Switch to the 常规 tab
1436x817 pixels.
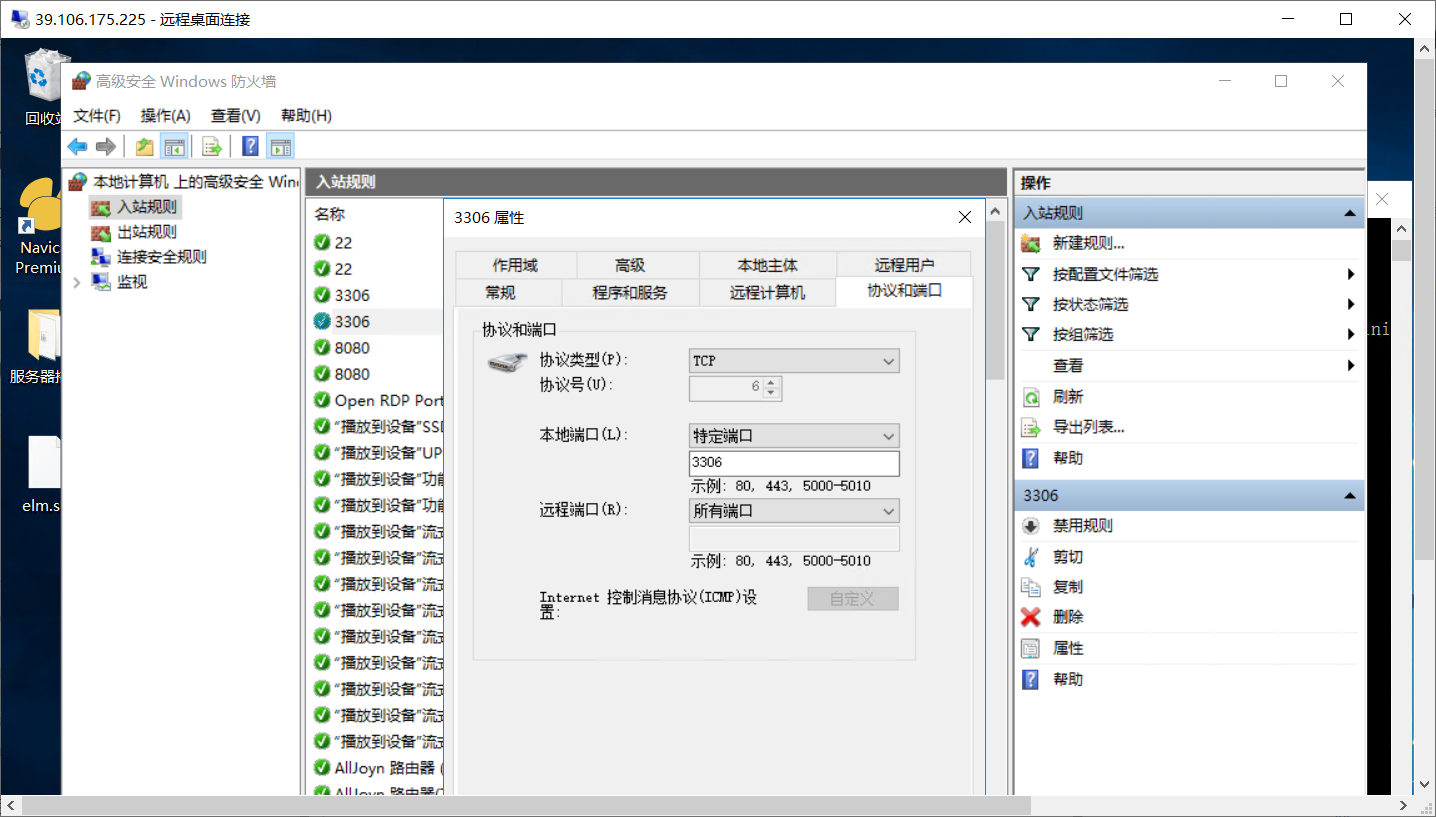tap(500, 292)
